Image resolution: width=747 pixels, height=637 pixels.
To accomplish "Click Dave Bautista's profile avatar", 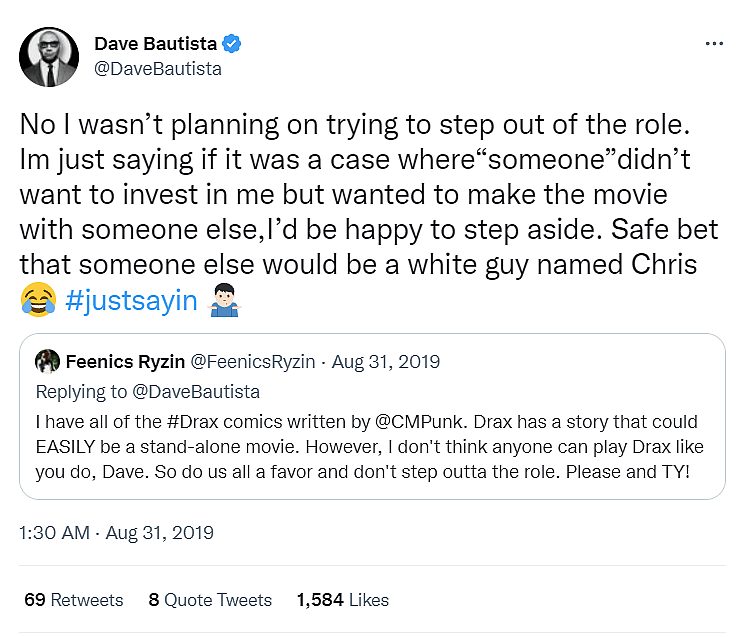I will coord(49,56).
